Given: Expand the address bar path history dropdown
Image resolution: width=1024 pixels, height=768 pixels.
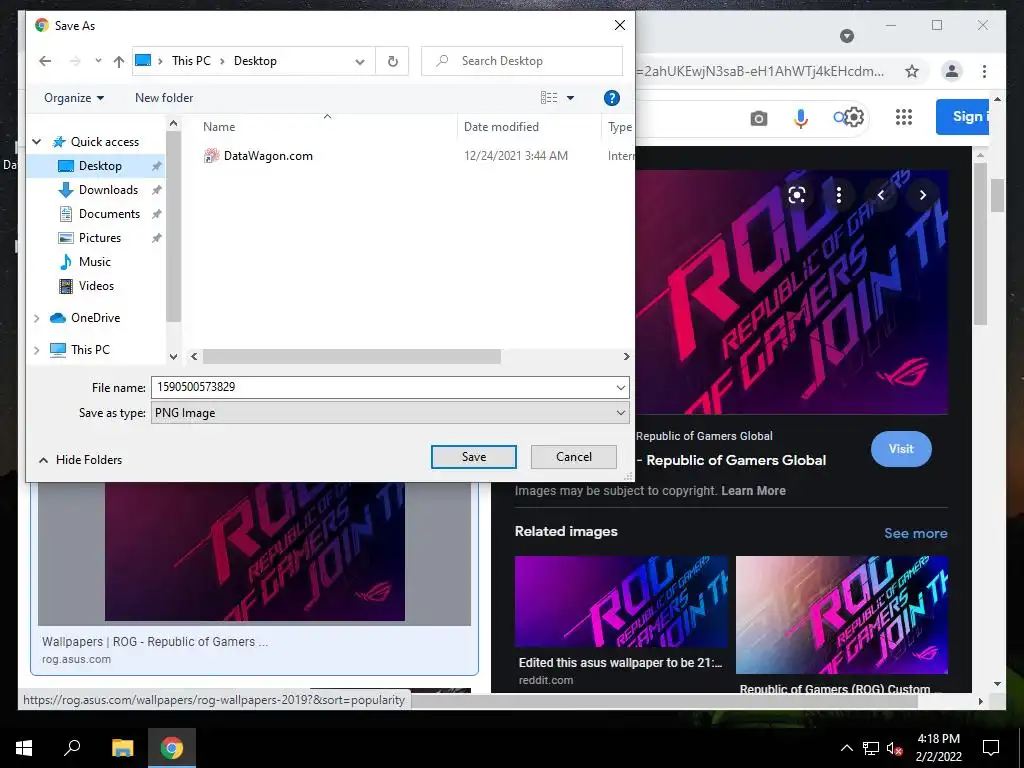Looking at the screenshot, I should 360,61.
